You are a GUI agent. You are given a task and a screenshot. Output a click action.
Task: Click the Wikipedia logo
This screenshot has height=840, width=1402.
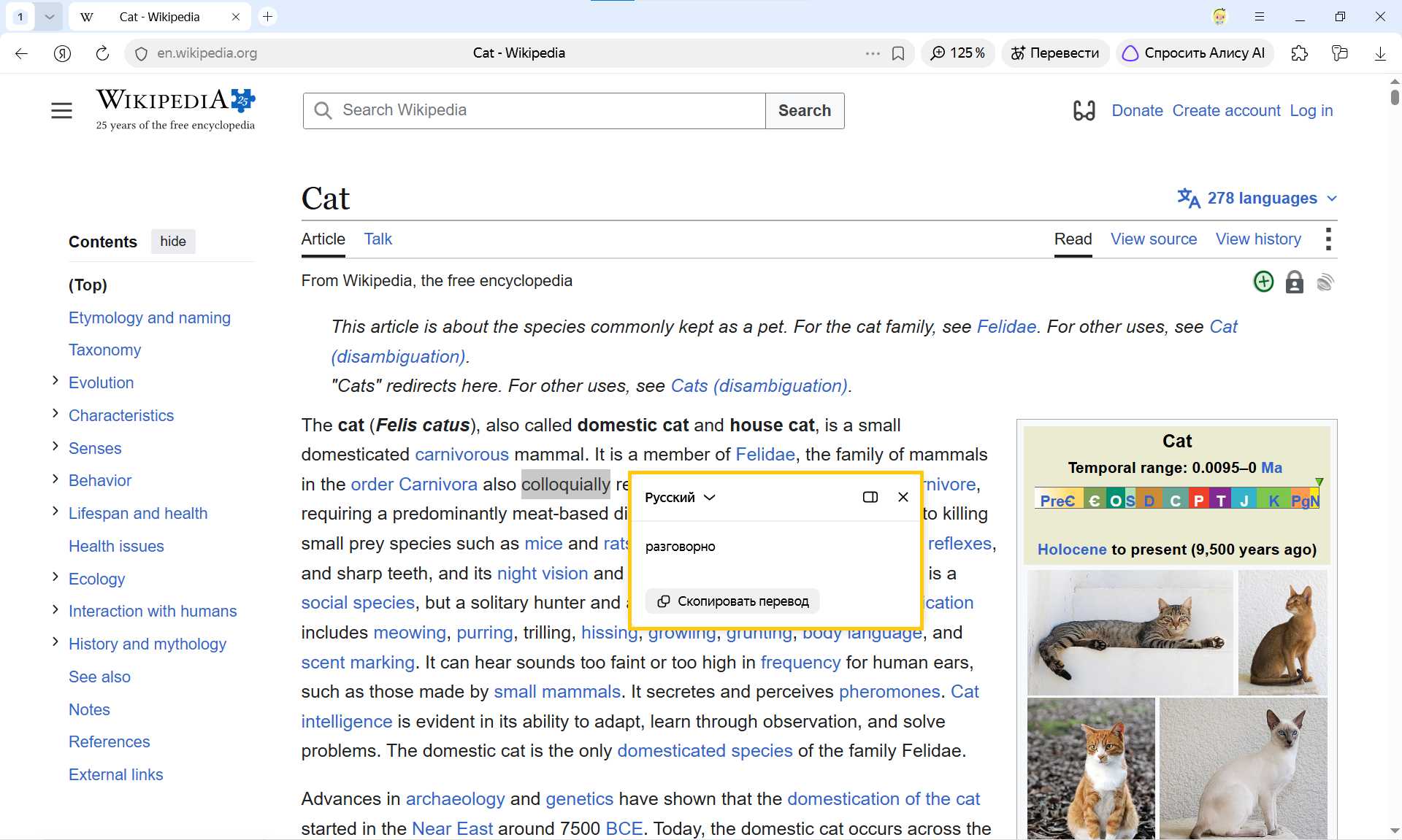point(175,109)
